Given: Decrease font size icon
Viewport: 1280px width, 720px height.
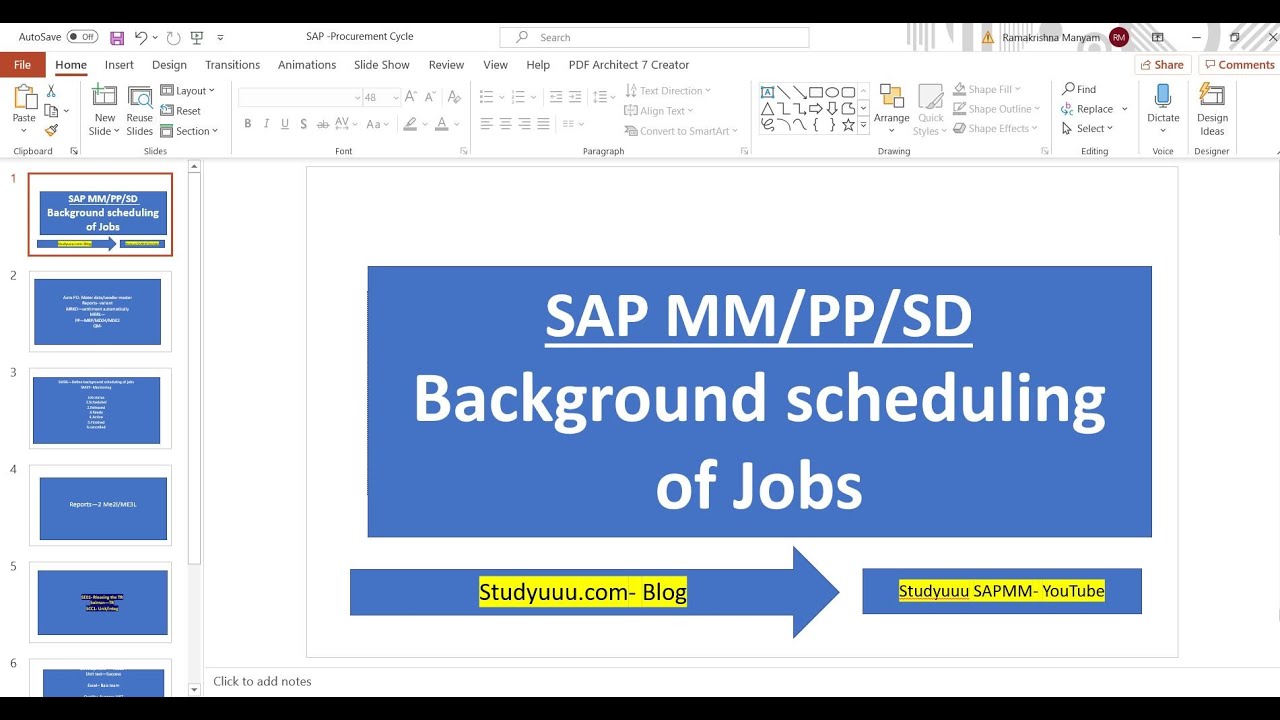Looking at the screenshot, I should pyautogui.click(x=430, y=97).
